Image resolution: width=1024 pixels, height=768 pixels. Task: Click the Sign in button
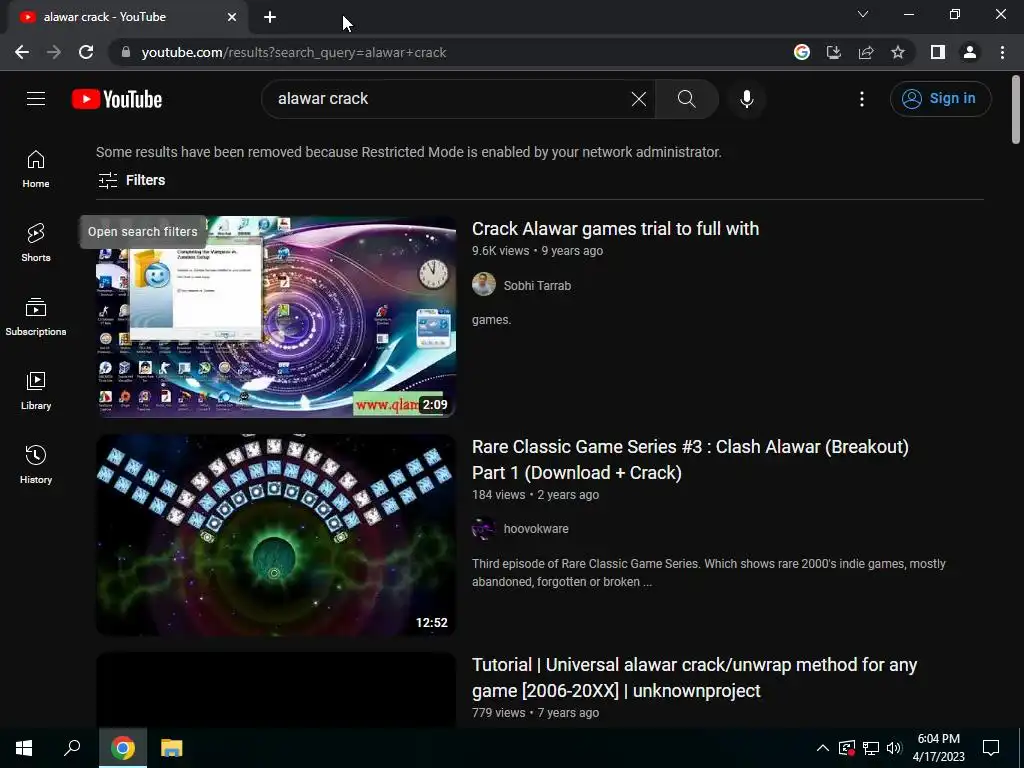(x=940, y=99)
